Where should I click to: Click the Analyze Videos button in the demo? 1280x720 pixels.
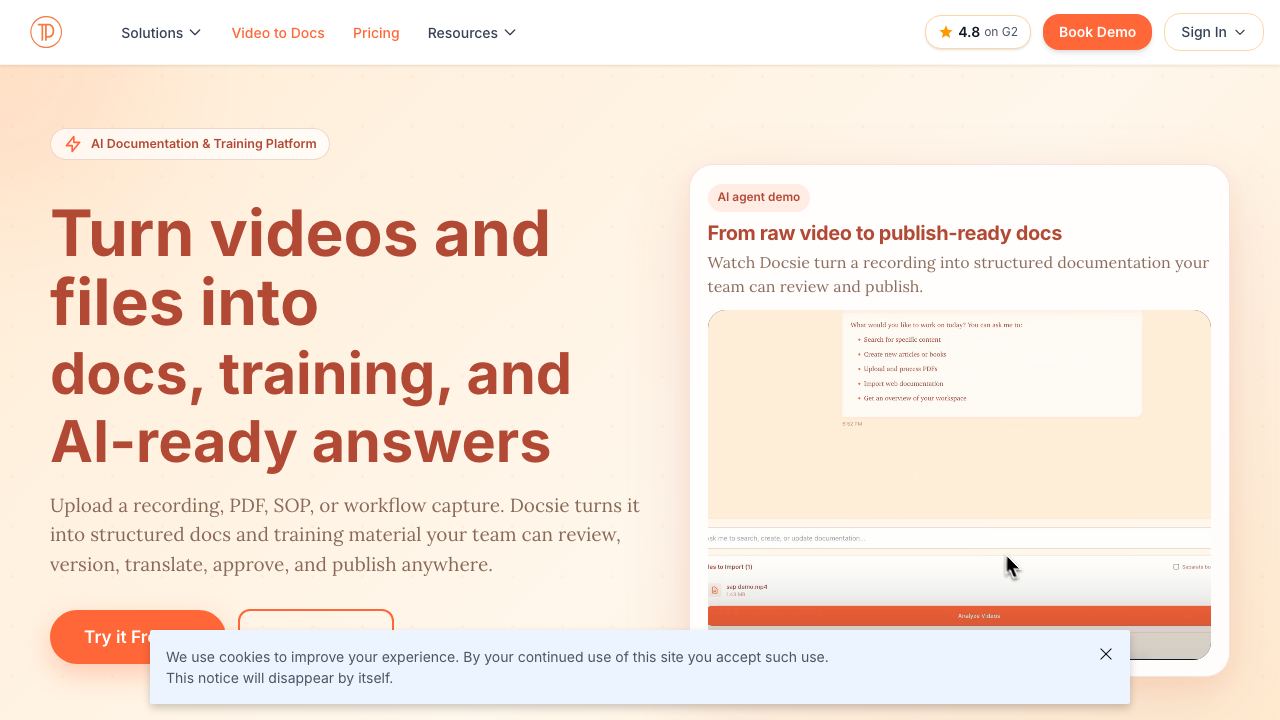[x=959, y=616]
